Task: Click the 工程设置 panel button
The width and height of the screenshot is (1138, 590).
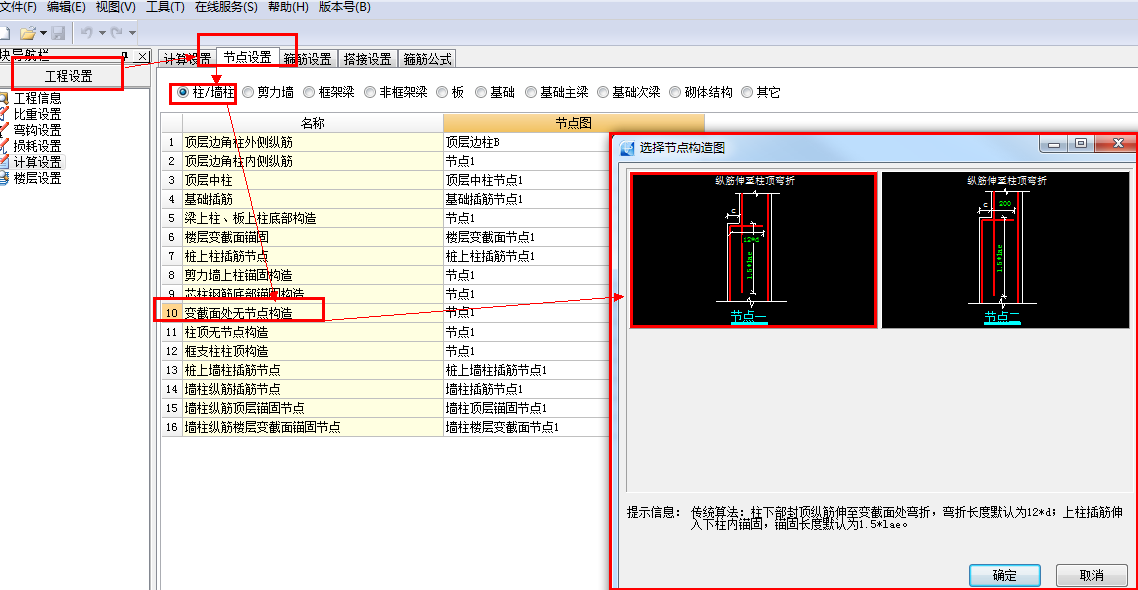Action: click(68, 76)
